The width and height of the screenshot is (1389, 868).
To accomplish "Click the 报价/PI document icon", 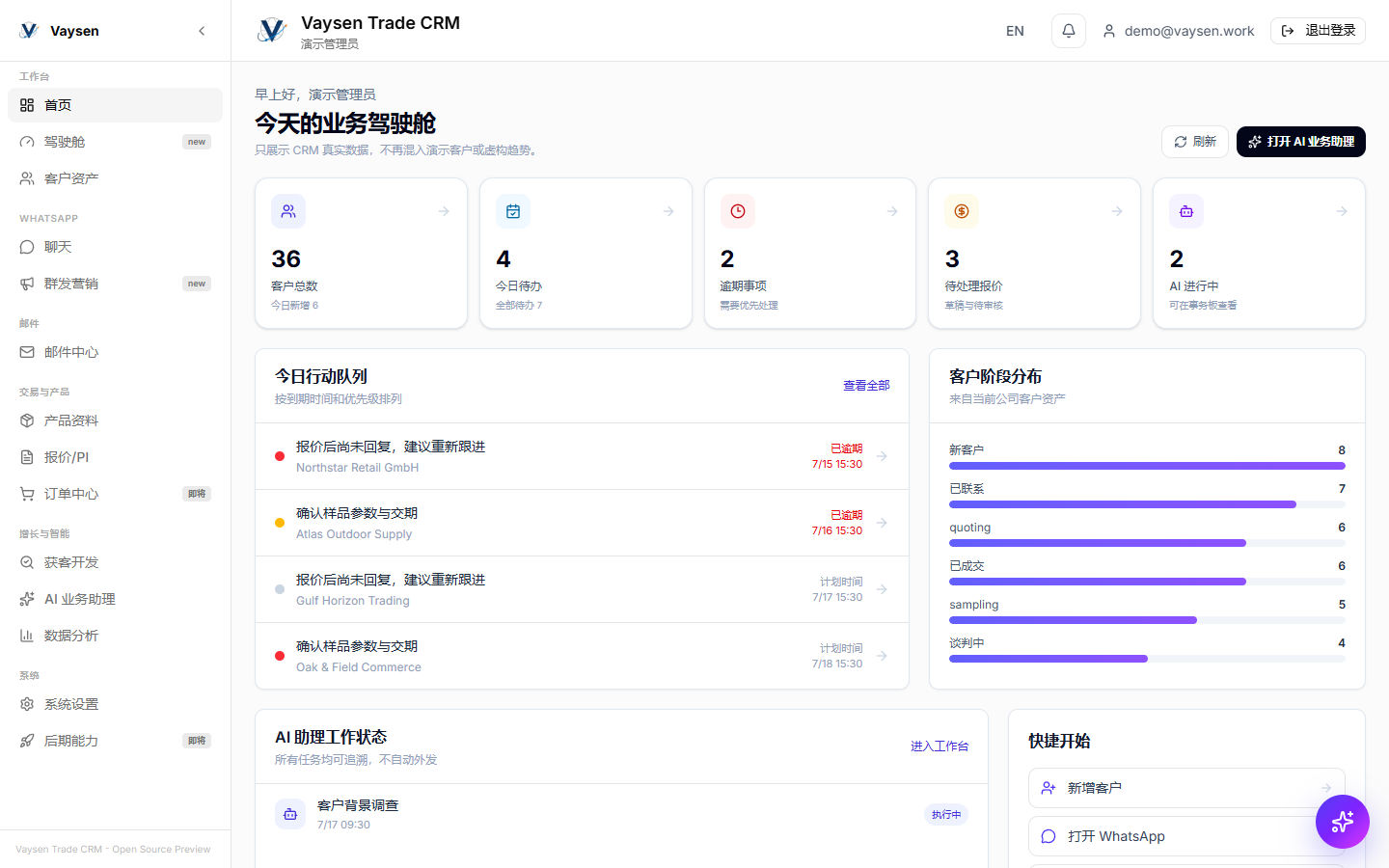I will [x=27, y=457].
